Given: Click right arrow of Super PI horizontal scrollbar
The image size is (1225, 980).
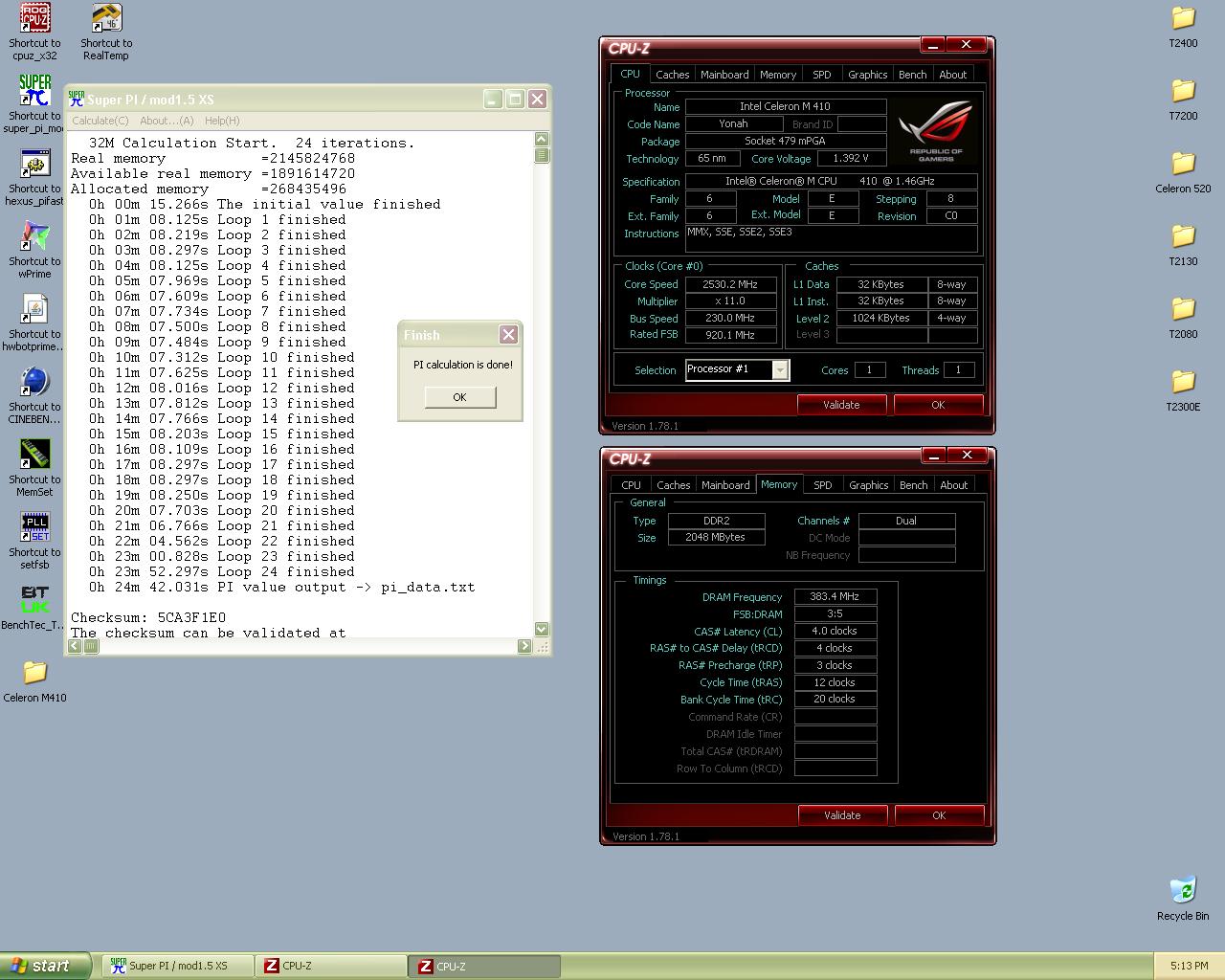Looking at the screenshot, I should pyautogui.click(x=524, y=646).
